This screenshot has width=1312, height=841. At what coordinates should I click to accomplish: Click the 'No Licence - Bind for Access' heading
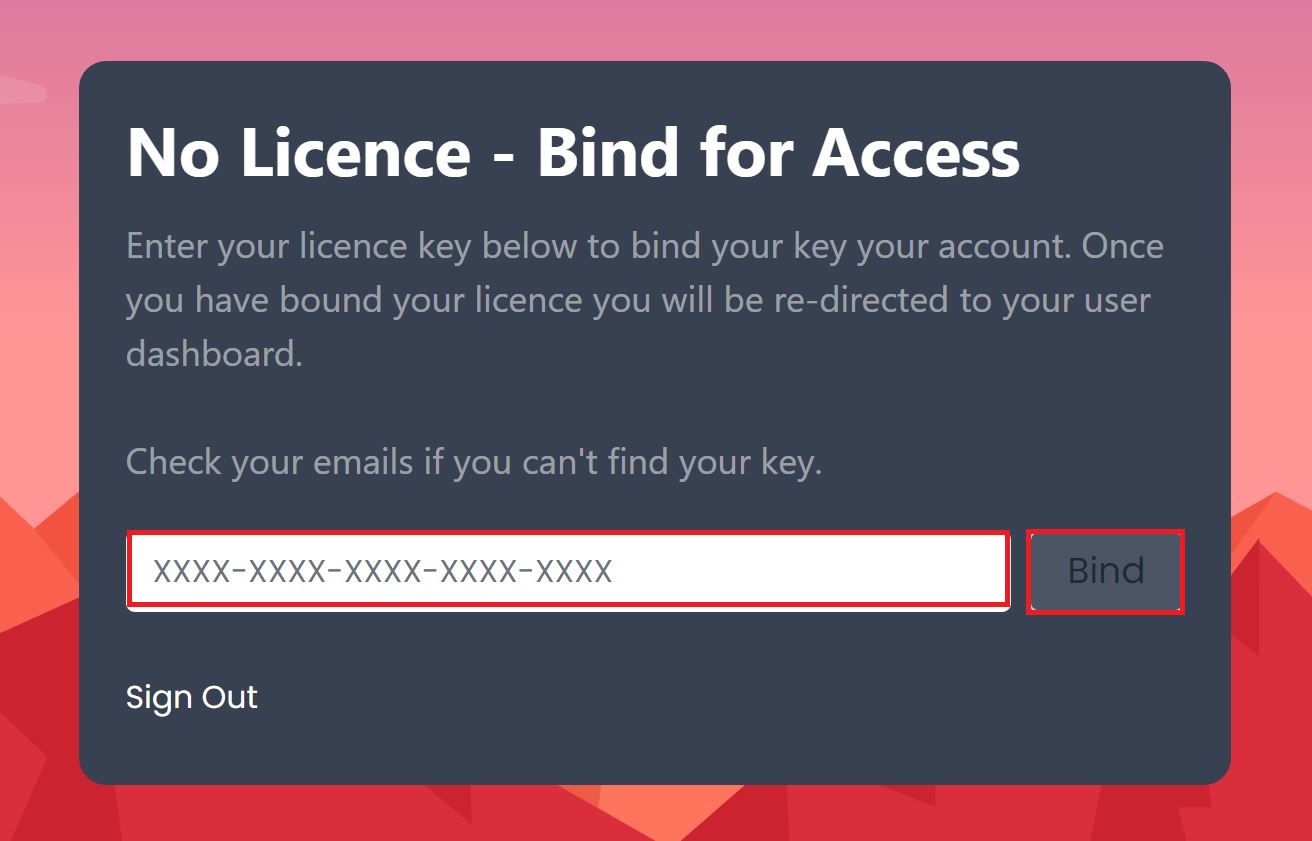pos(573,153)
